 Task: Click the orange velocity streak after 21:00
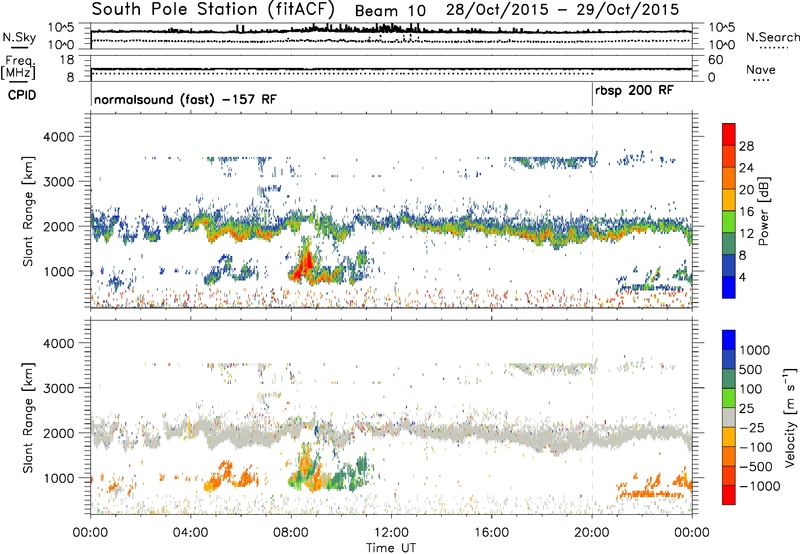649,494
